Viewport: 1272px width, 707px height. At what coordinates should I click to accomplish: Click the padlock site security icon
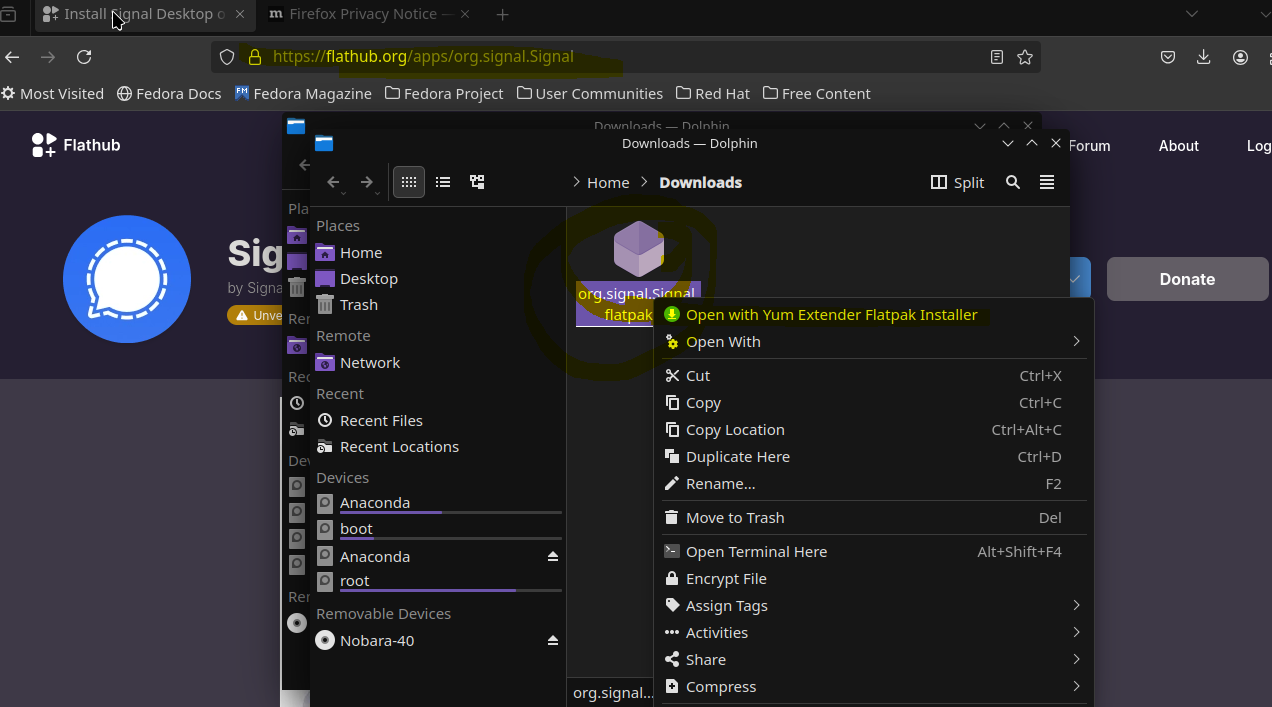(x=254, y=57)
